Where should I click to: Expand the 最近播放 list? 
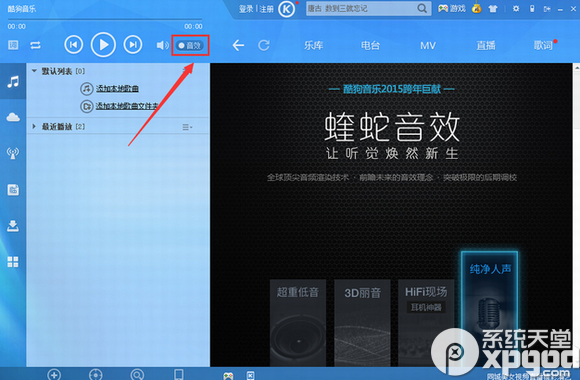pos(34,127)
